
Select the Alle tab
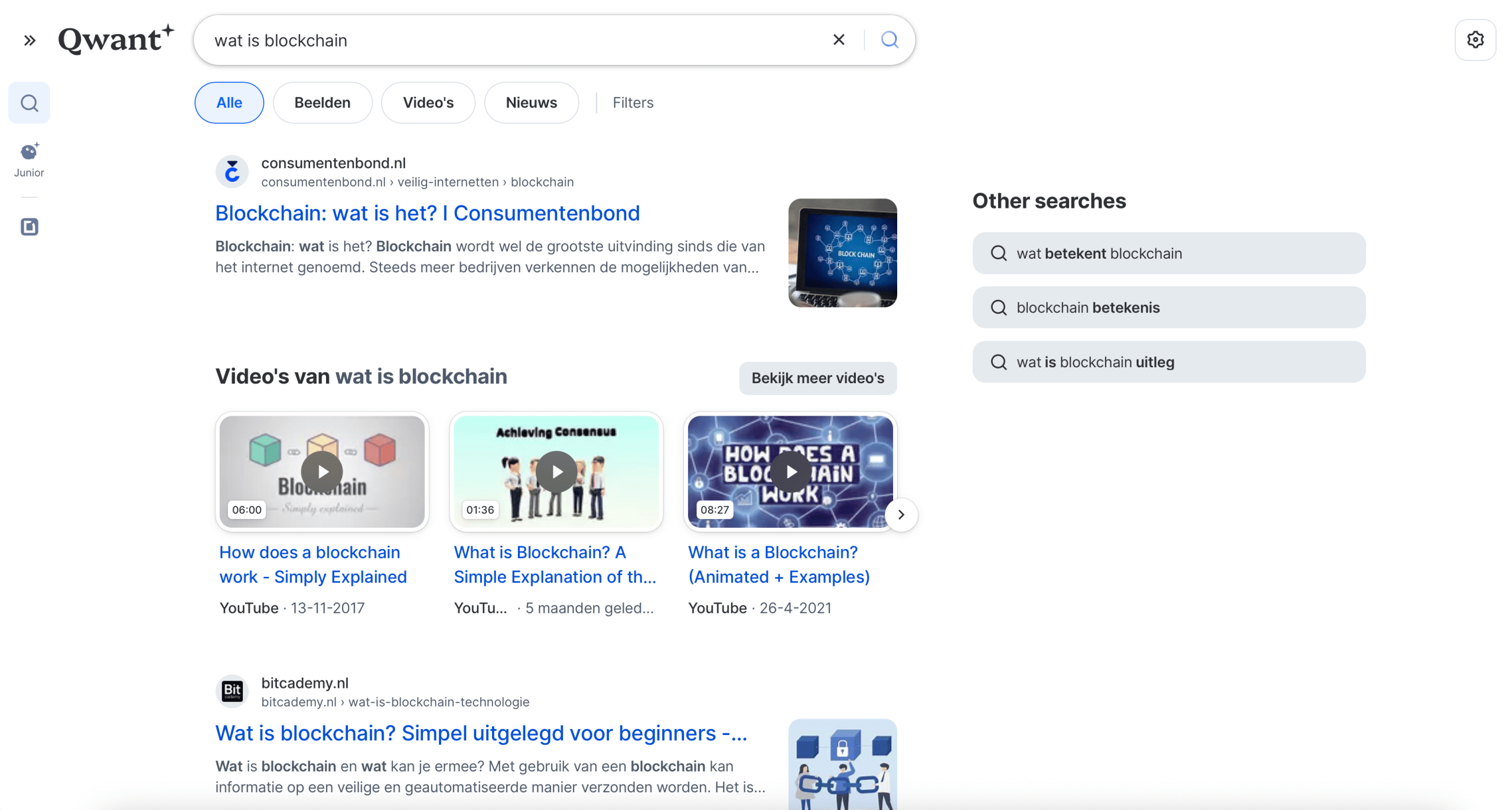tap(229, 103)
